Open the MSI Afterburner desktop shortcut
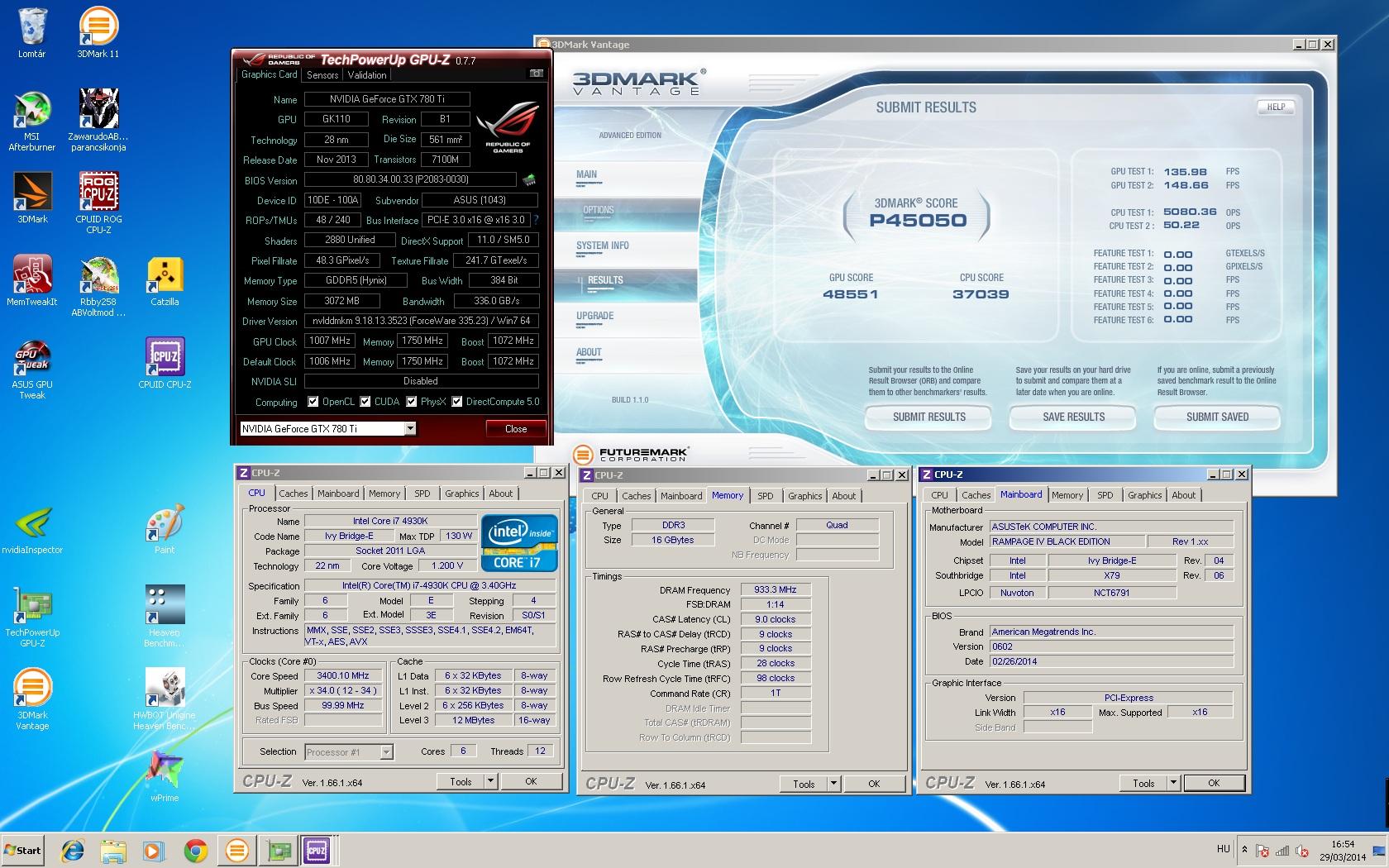 click(x=31, y=121)
